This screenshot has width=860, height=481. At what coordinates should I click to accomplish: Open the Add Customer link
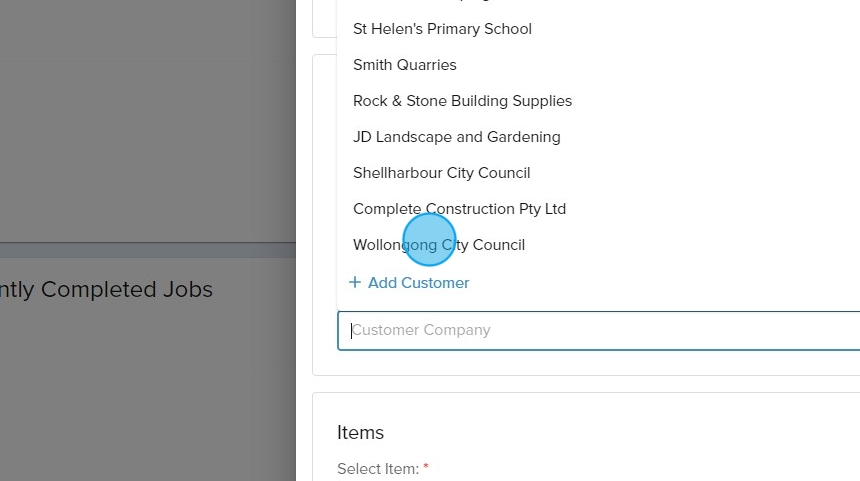(x=418, y=283)
